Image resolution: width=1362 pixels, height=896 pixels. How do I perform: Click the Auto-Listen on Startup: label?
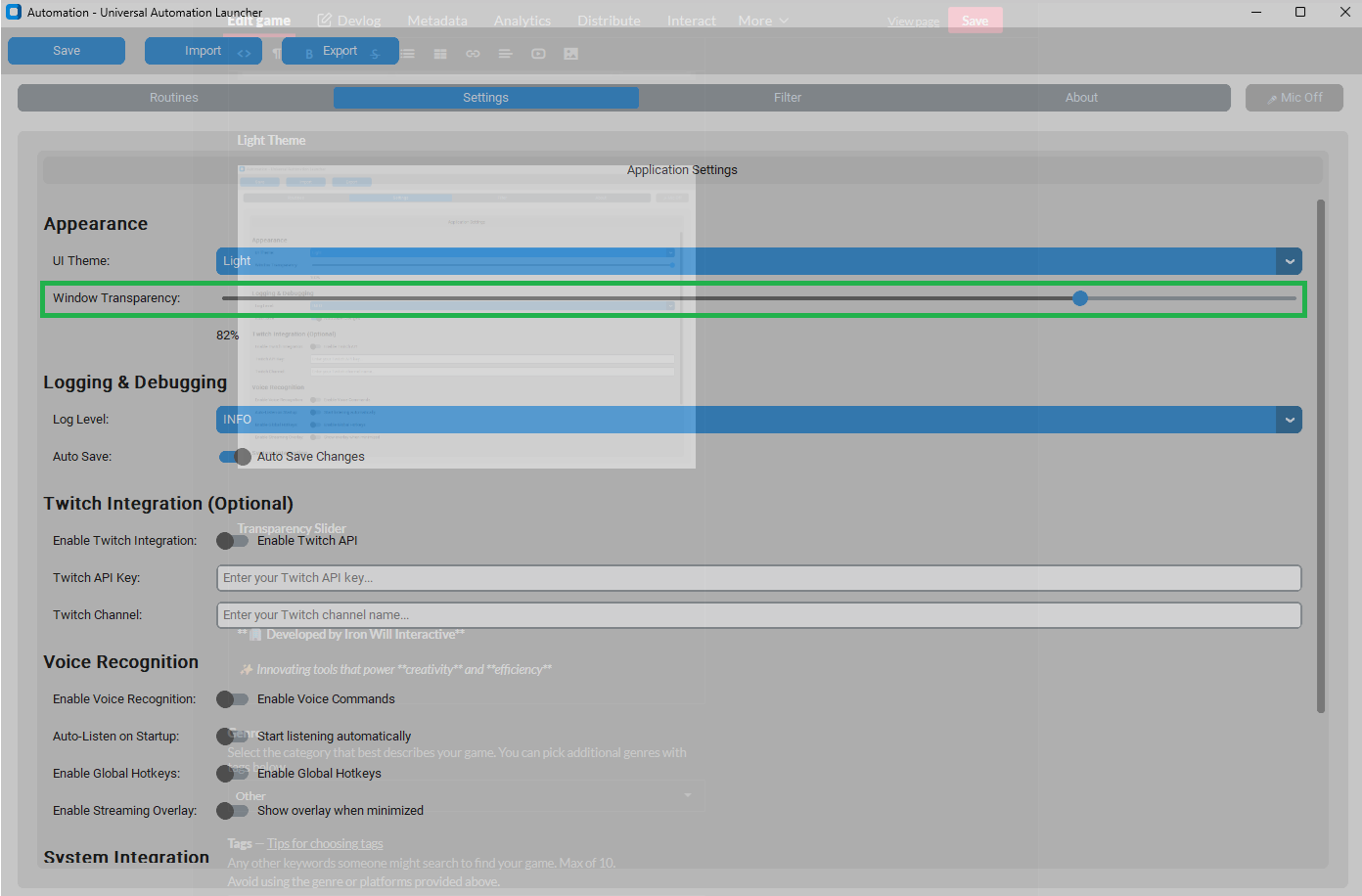[116, 737]
